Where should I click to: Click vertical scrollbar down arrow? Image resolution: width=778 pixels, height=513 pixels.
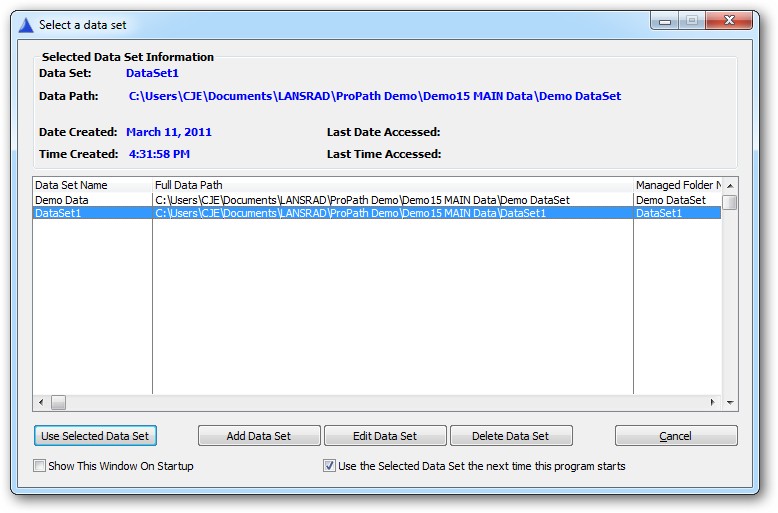[730, 402]
